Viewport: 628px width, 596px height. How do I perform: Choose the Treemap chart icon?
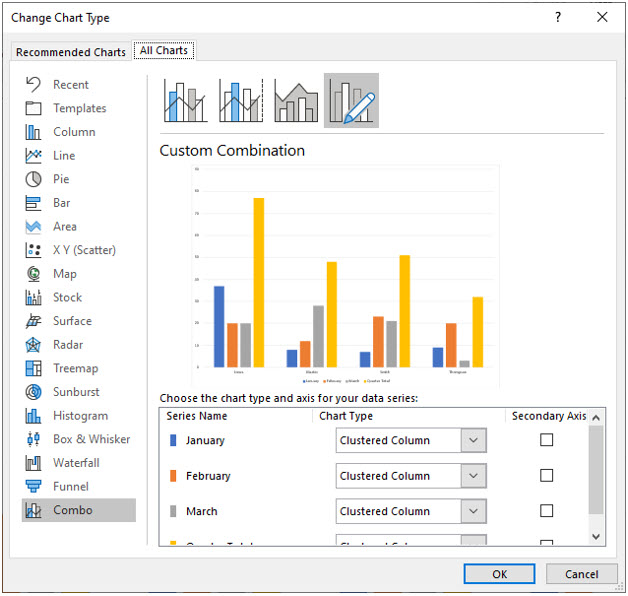pyautogui.click(x=33, y=368)
